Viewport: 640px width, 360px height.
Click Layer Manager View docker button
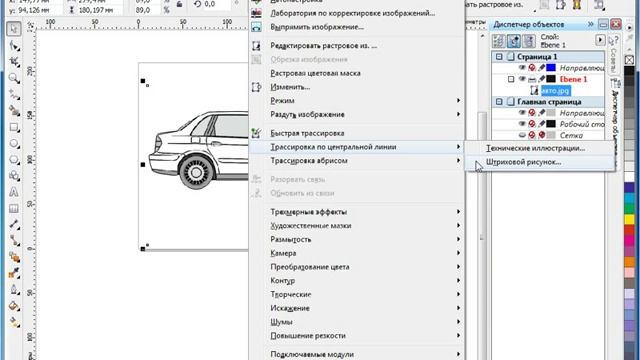point(529,41)
